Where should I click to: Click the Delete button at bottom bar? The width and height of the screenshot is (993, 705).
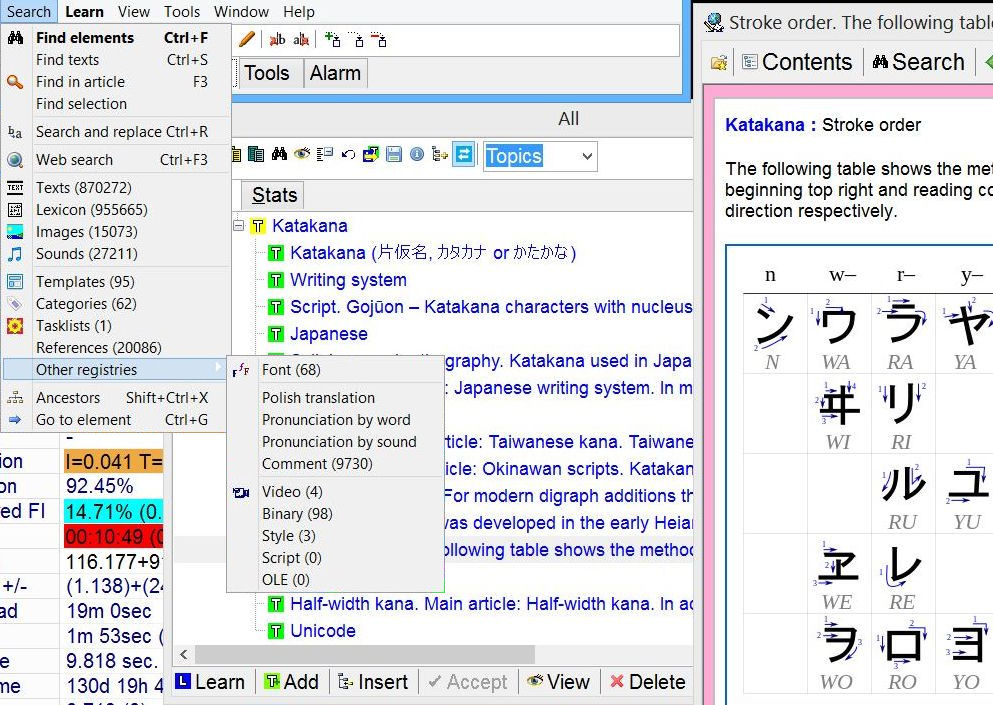coord(647,682)
